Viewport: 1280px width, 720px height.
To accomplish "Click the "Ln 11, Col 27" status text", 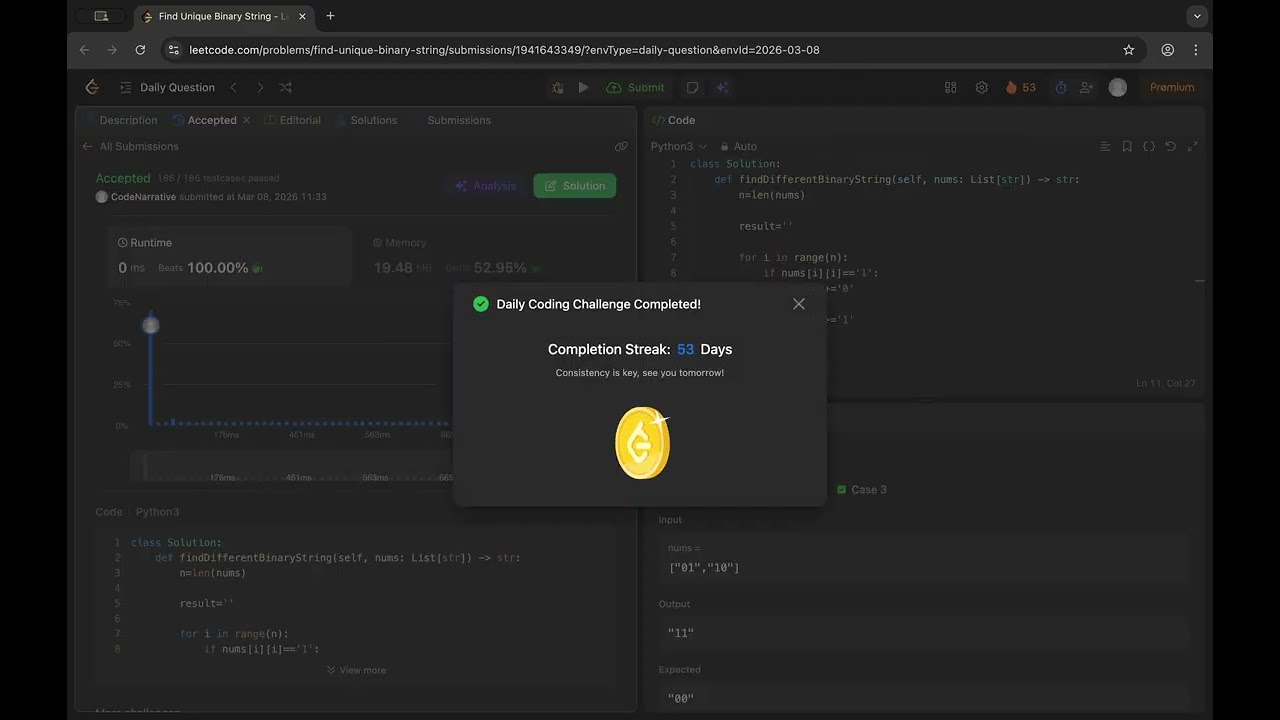I will pos(1165,383).
